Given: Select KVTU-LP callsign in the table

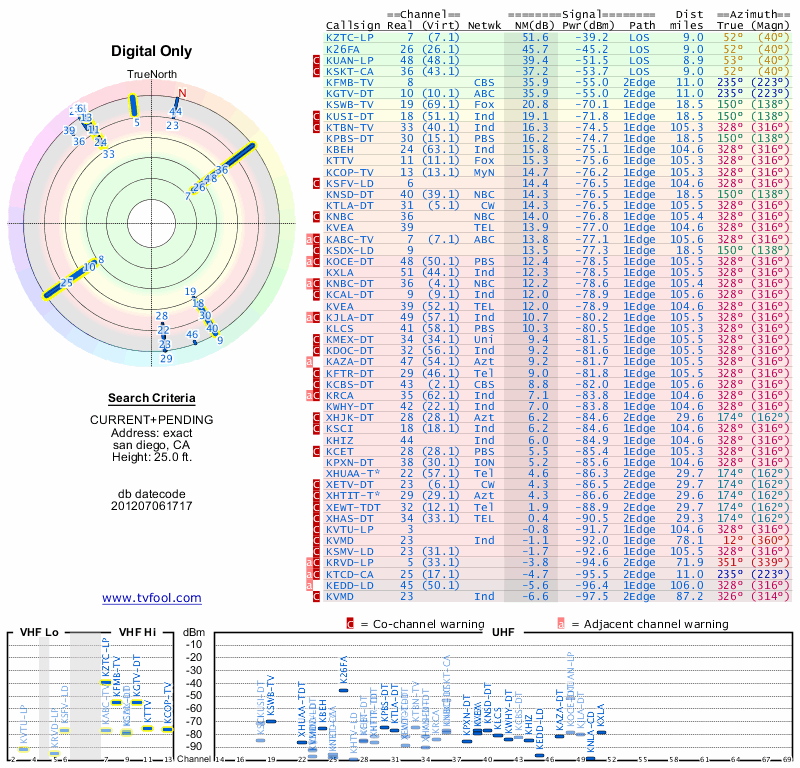Looking at the screenshot, I should 349,529.
